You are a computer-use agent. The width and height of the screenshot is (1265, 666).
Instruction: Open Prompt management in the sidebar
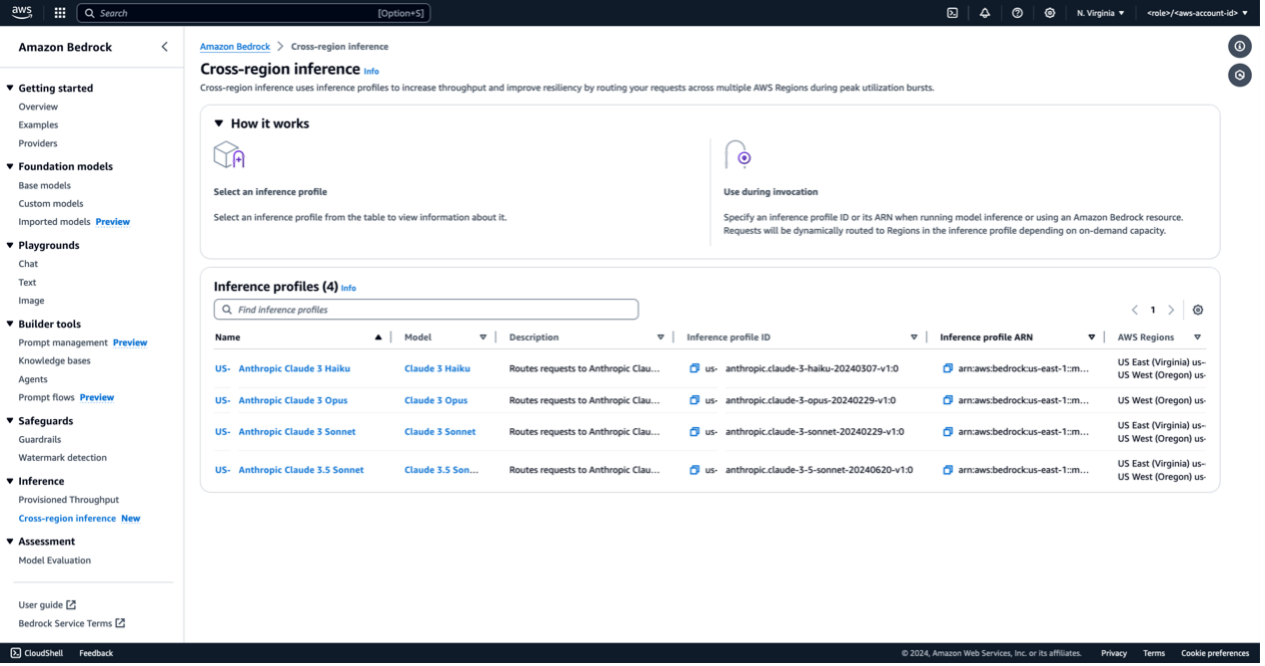pos(63,343)
